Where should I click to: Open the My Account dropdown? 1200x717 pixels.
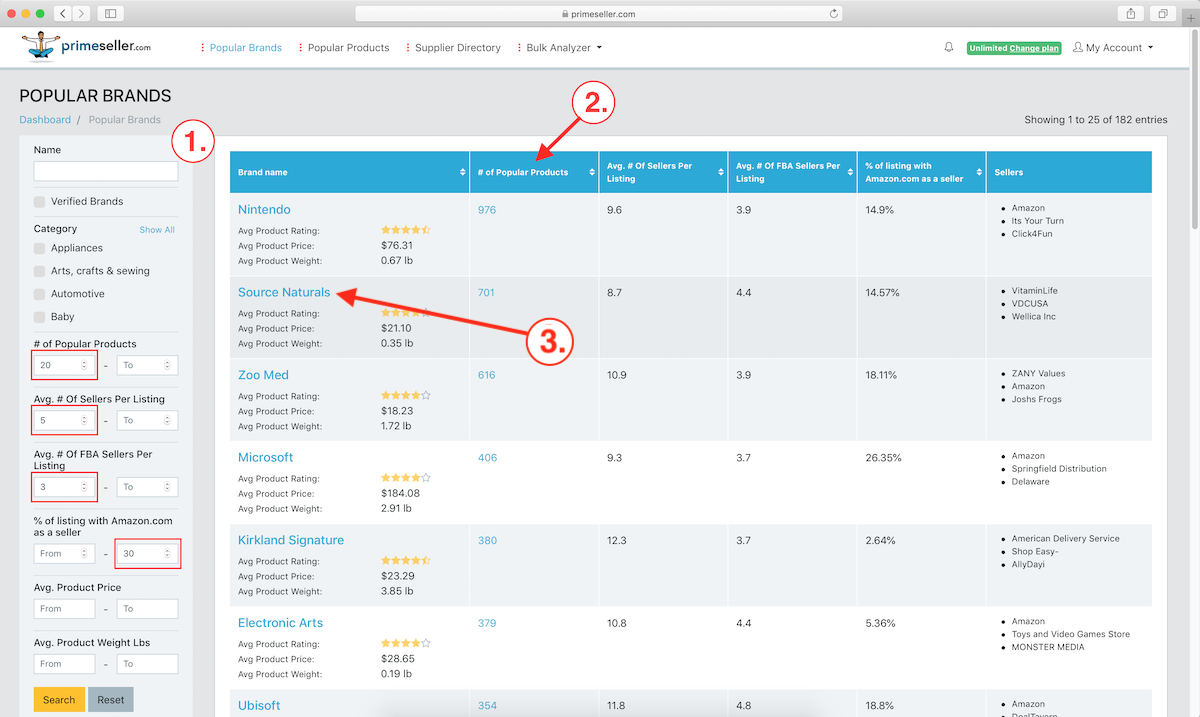pos(1113,47)
